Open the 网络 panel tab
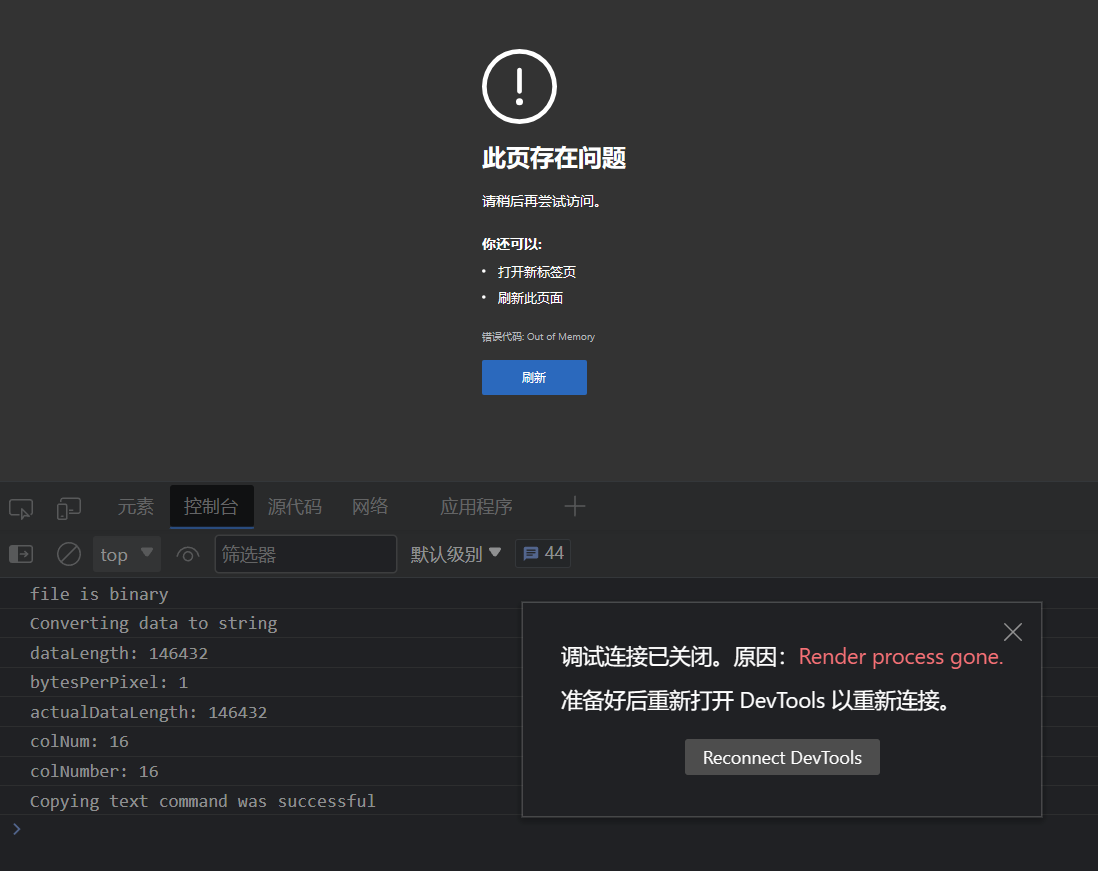This screenshot has height=871, width=1098. pos(370,507)
